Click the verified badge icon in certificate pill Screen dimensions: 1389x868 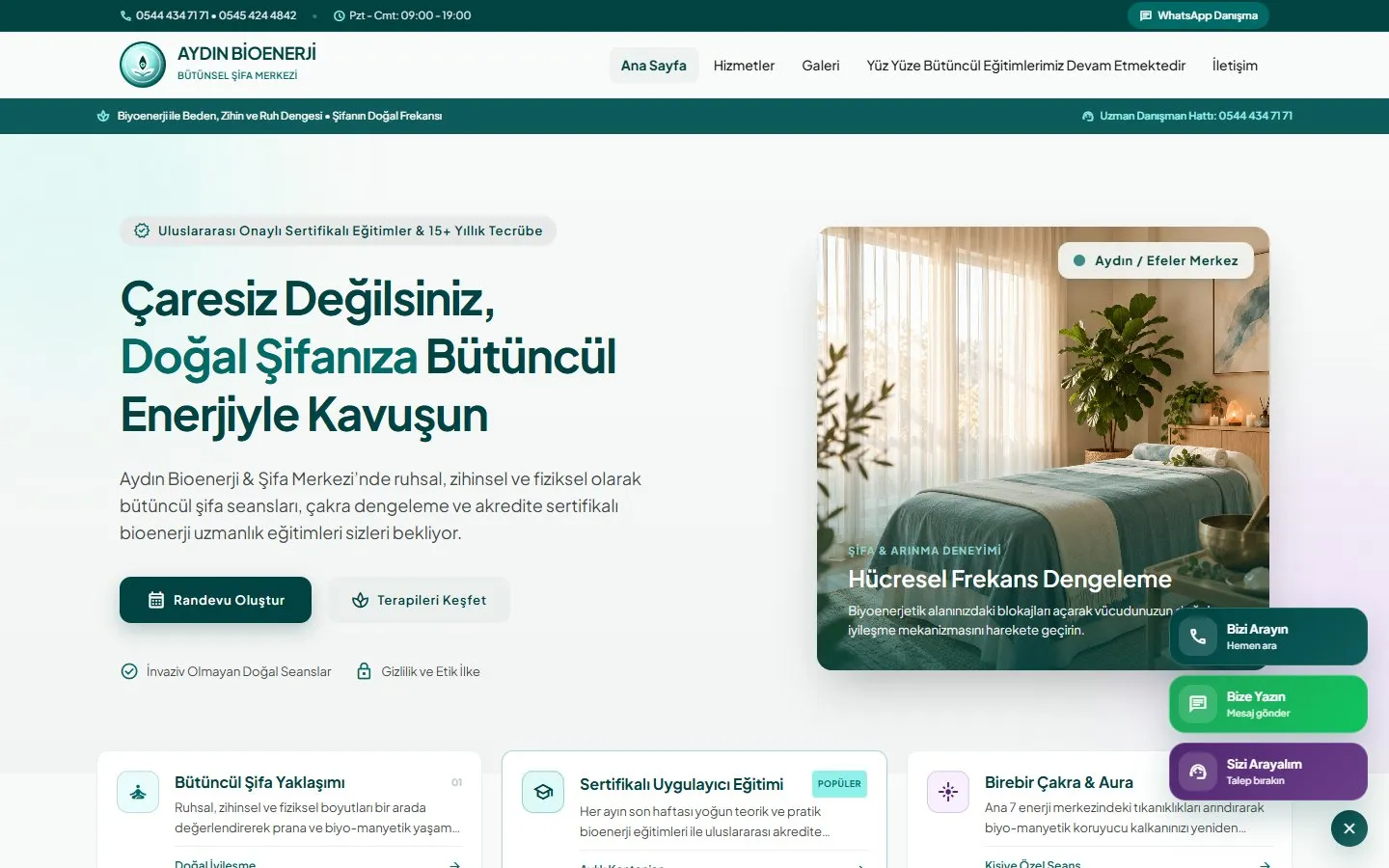(x=142, y=231)
